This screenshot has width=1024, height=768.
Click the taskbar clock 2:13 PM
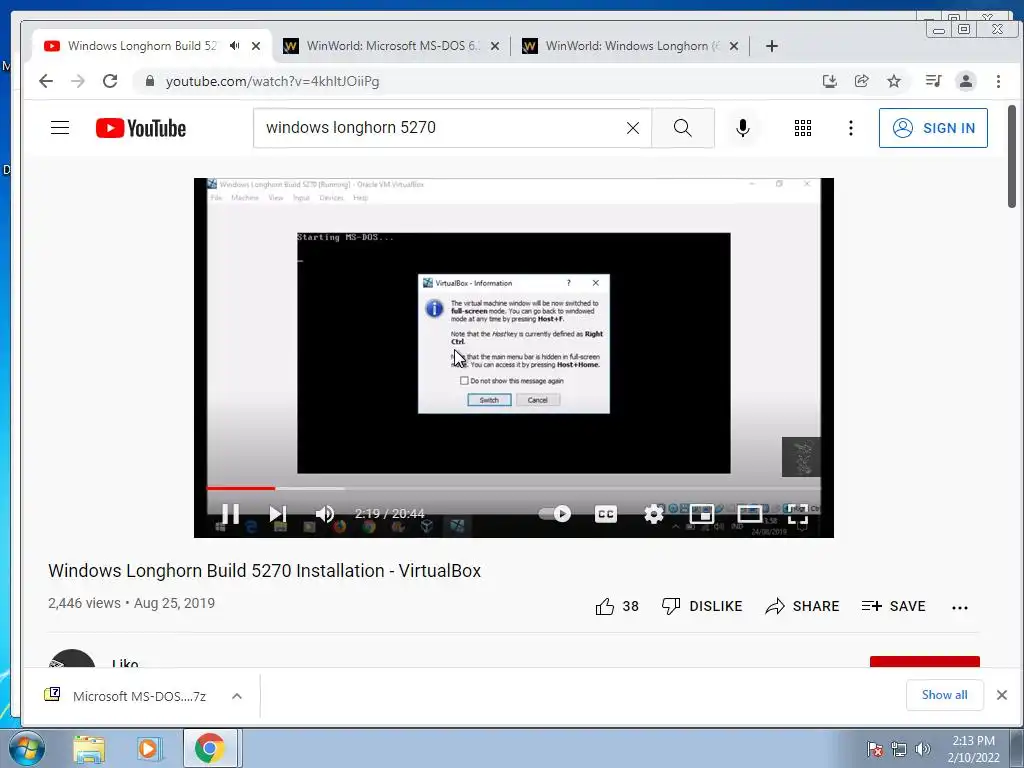pyautogui.click(x=973, y=741)
